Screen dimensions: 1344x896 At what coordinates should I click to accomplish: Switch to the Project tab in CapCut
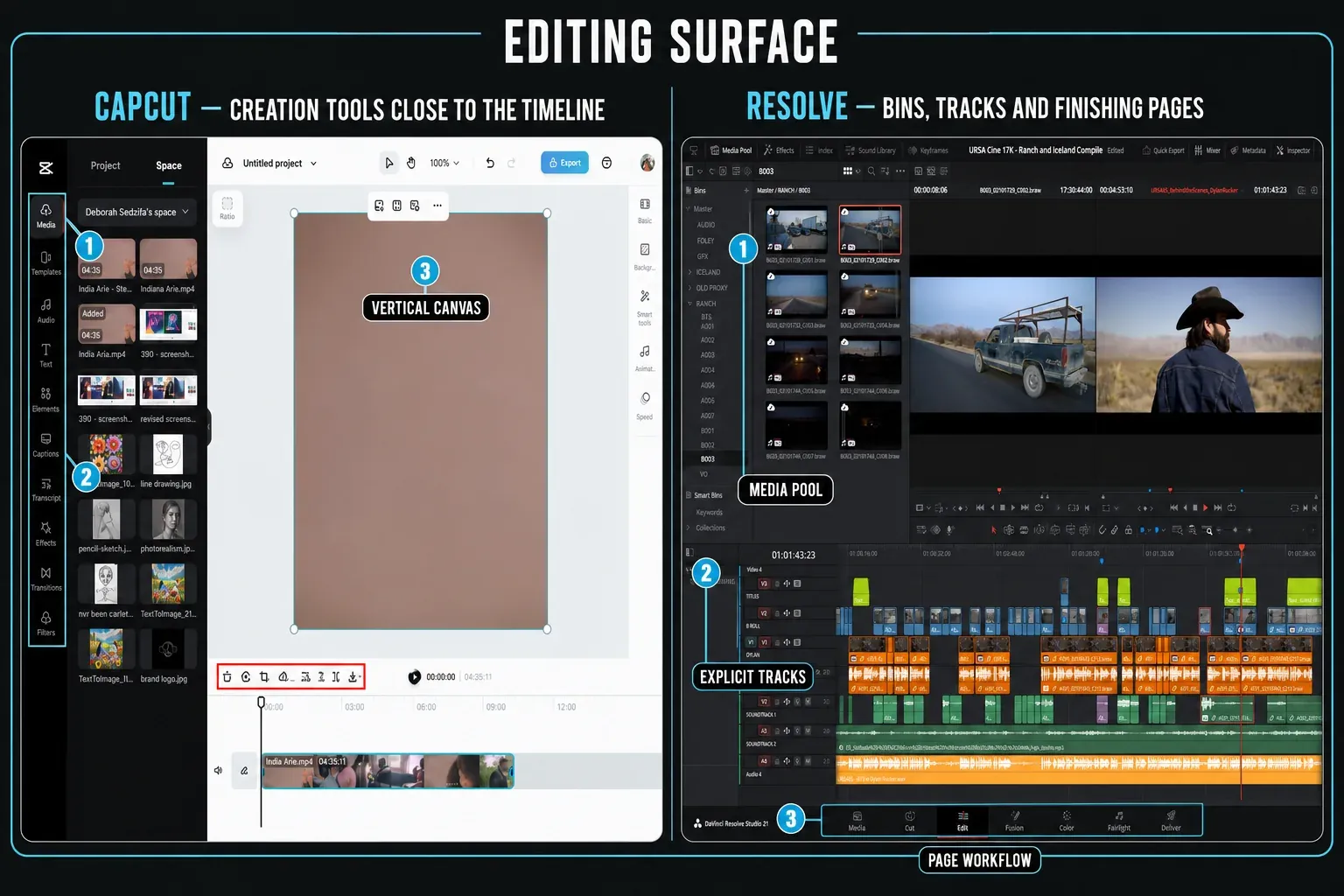tap(105, 165)
